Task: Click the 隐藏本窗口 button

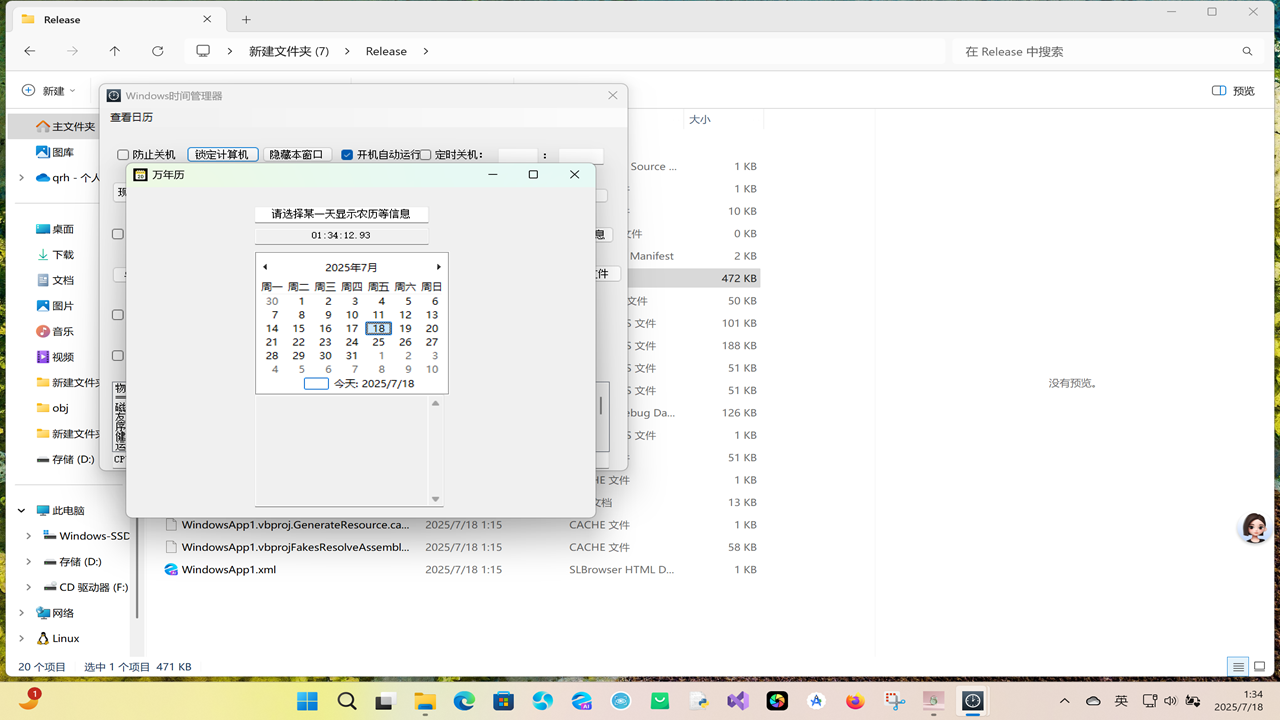Action: [296, 155]
